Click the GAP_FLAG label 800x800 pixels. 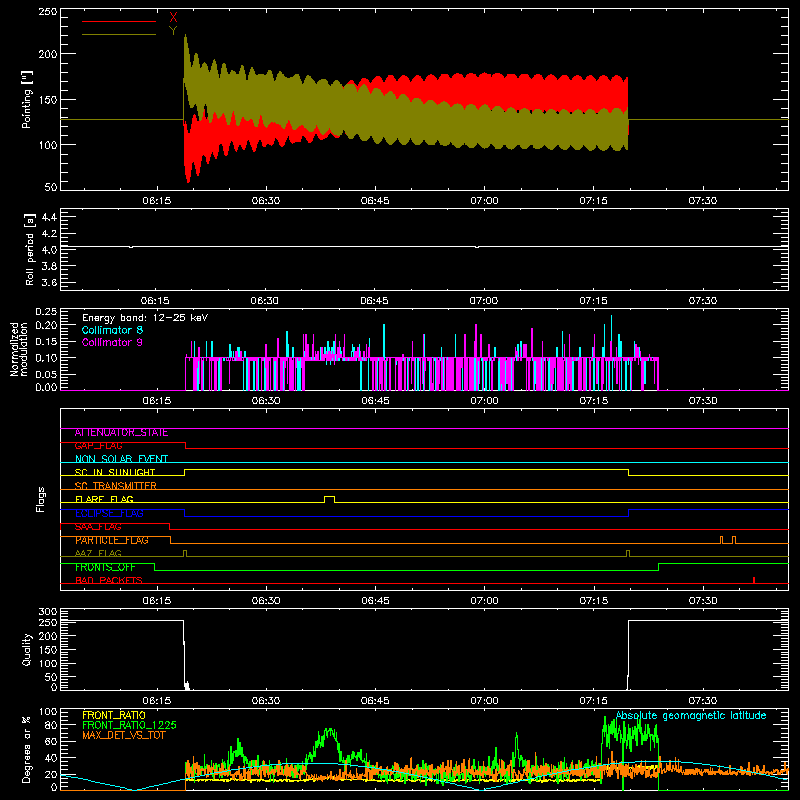click(x=98, y=446)
